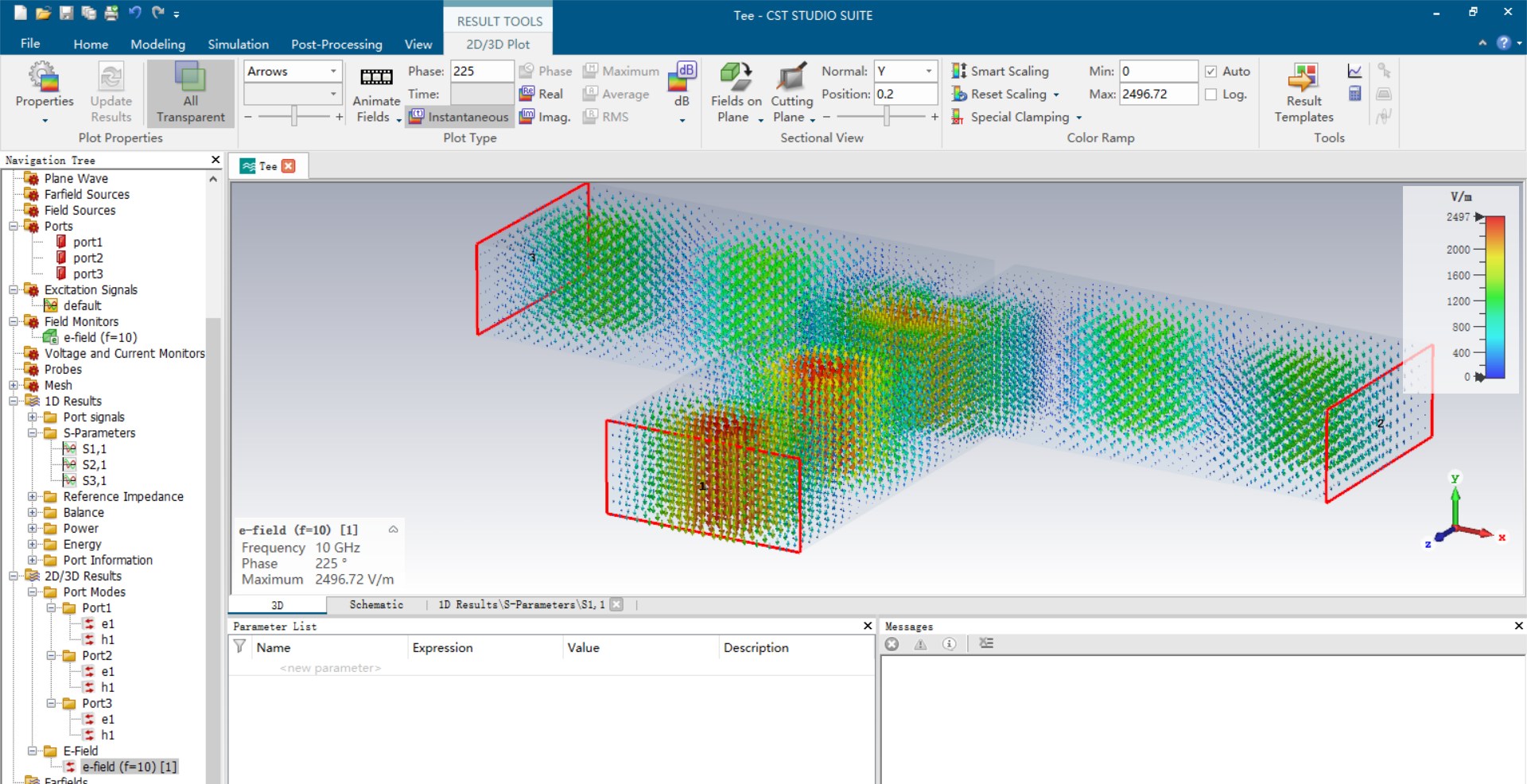Expand the Reference Impedance folder
Image resolution: width=1527 pixels, height=784 pixels.
coord(32,497)
